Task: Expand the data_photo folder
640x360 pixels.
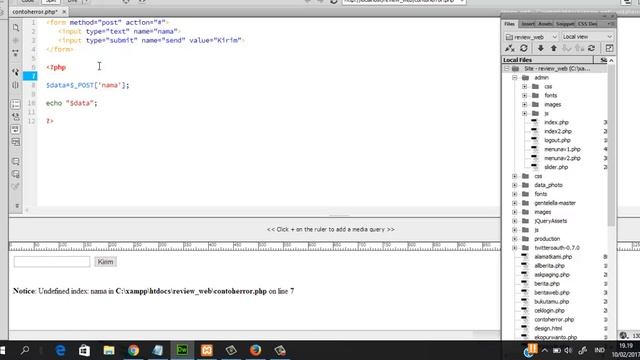Action: 515,185
